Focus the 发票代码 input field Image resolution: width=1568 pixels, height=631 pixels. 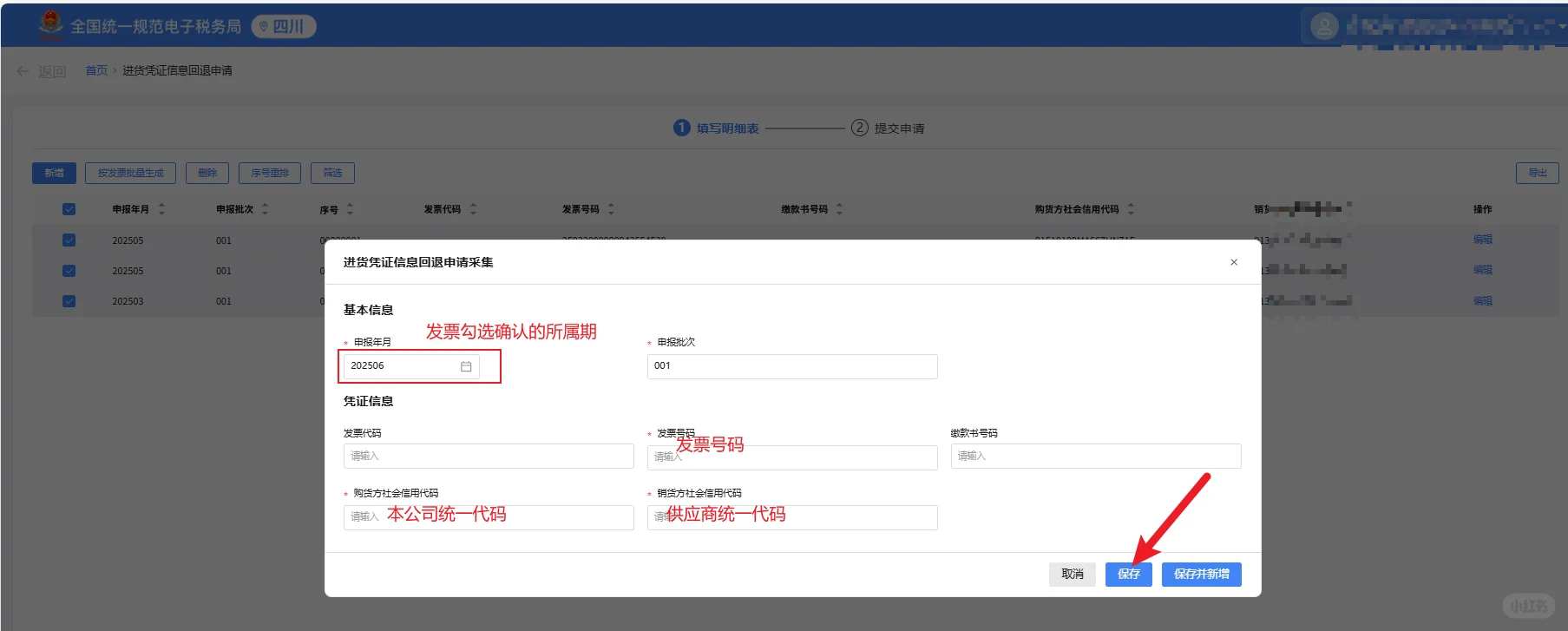pyautogui.click(x=489, y=456)
